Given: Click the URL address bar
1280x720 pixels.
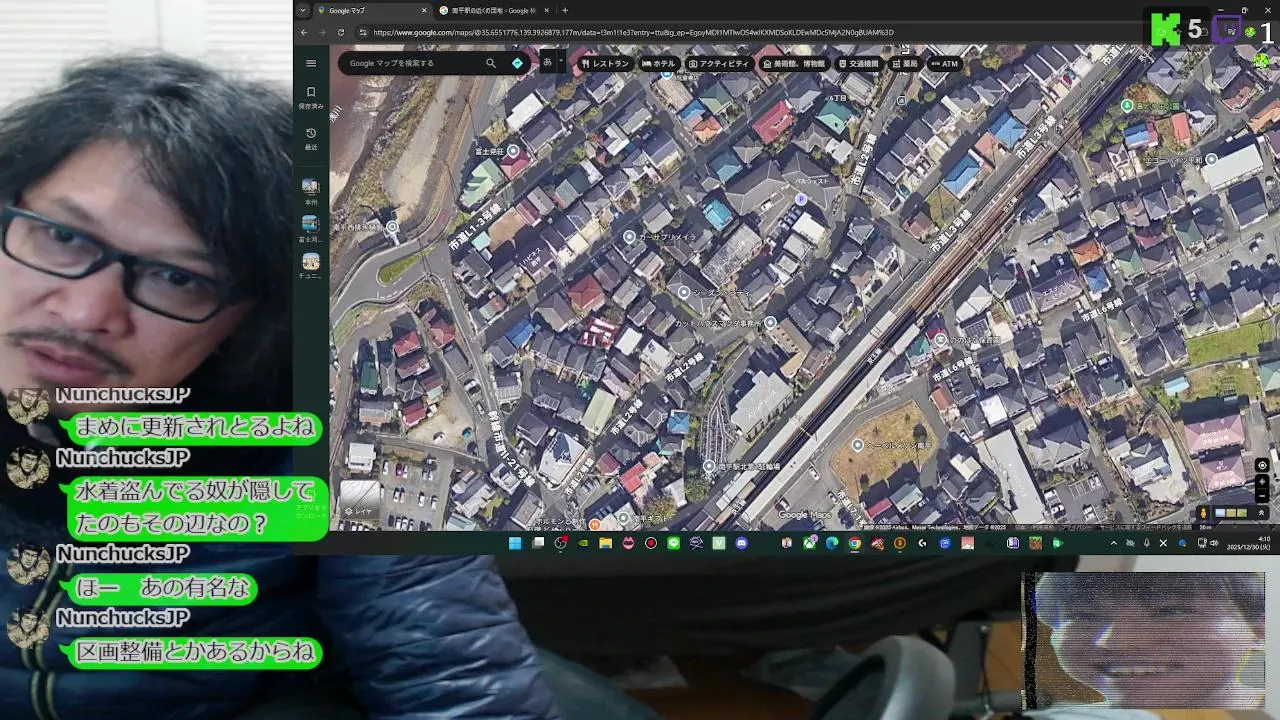Looking at the screenshot, I should tap(633, 32).
